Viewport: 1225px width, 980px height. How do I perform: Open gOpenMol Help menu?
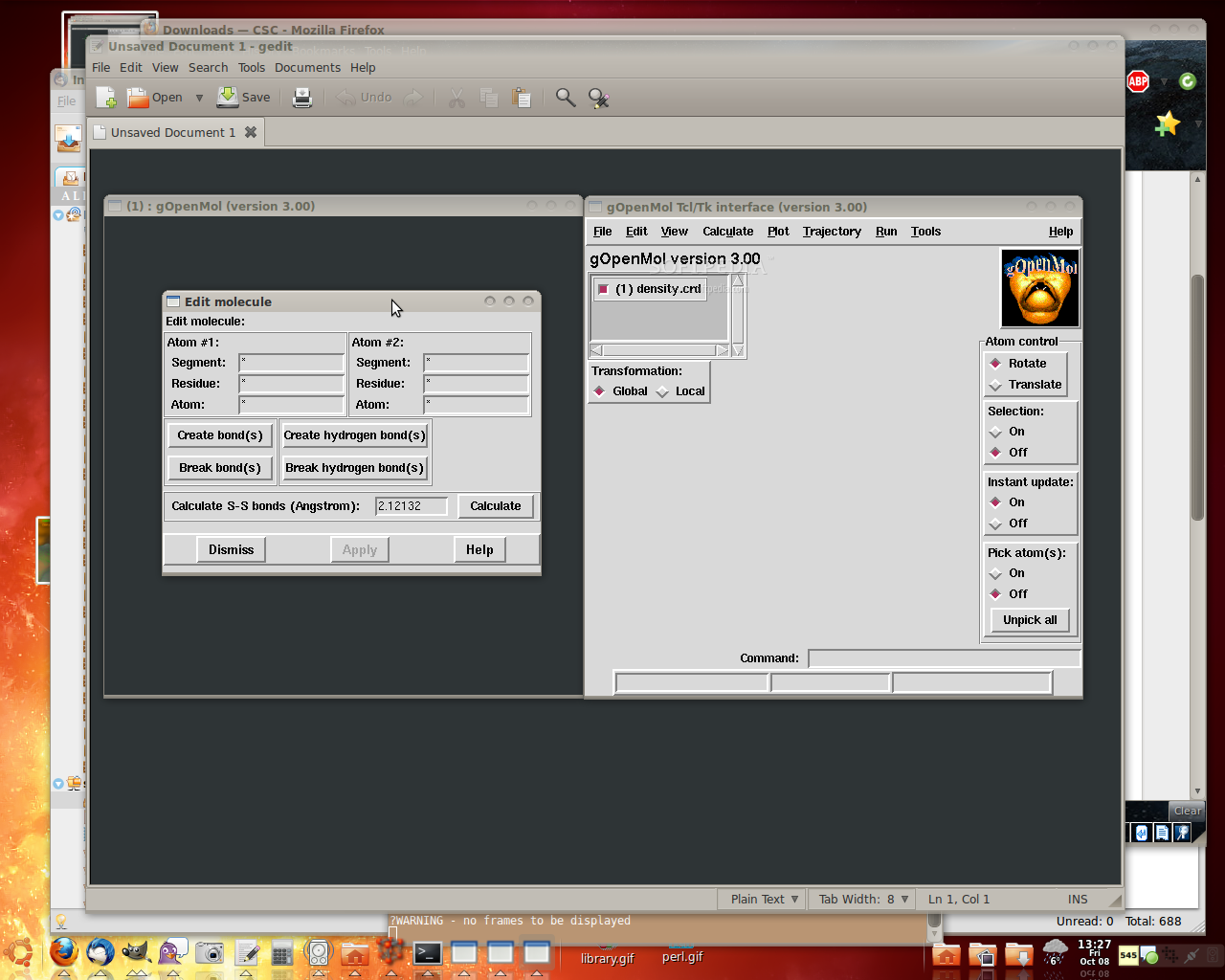coord(1060,232)
